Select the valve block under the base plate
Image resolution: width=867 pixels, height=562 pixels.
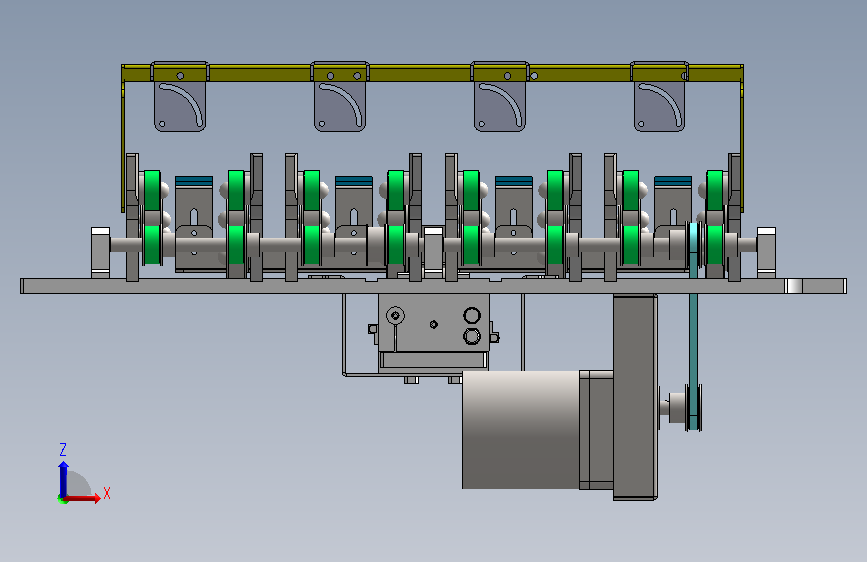point(434,324)
